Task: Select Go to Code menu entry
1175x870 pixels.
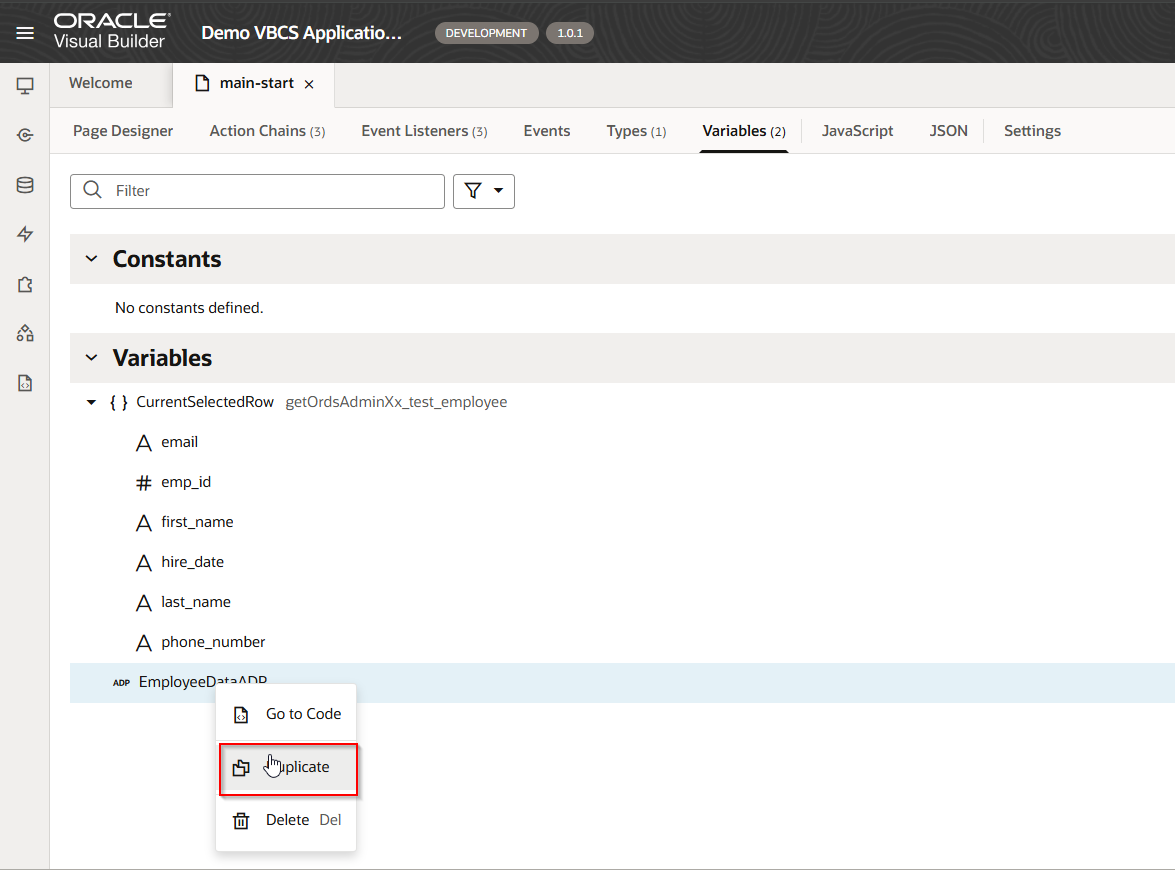Action: tap(303, 714)
